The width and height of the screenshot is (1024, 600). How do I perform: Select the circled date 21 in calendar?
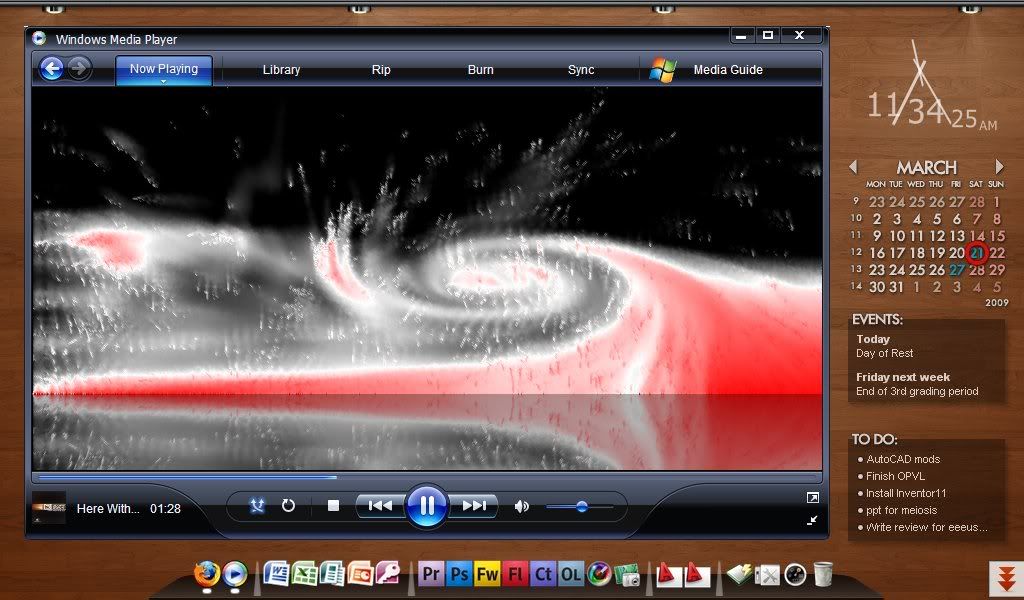tap(977, 253)
